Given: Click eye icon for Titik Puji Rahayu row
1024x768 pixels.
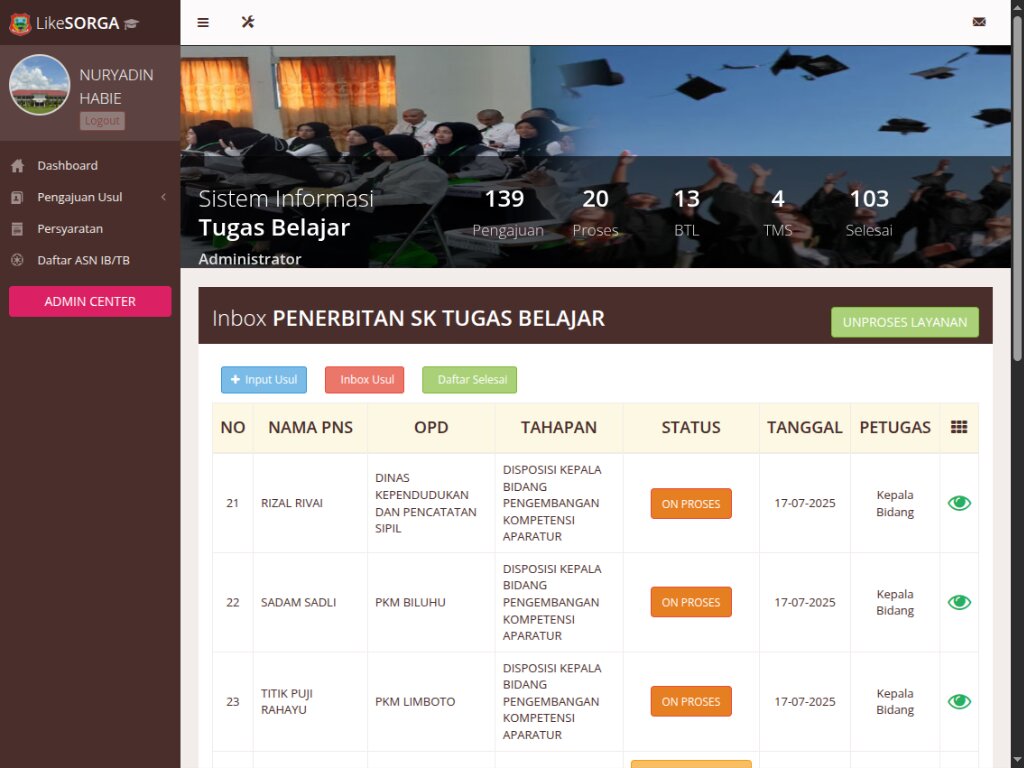Looking at the screenshot, I should [959, 701].
